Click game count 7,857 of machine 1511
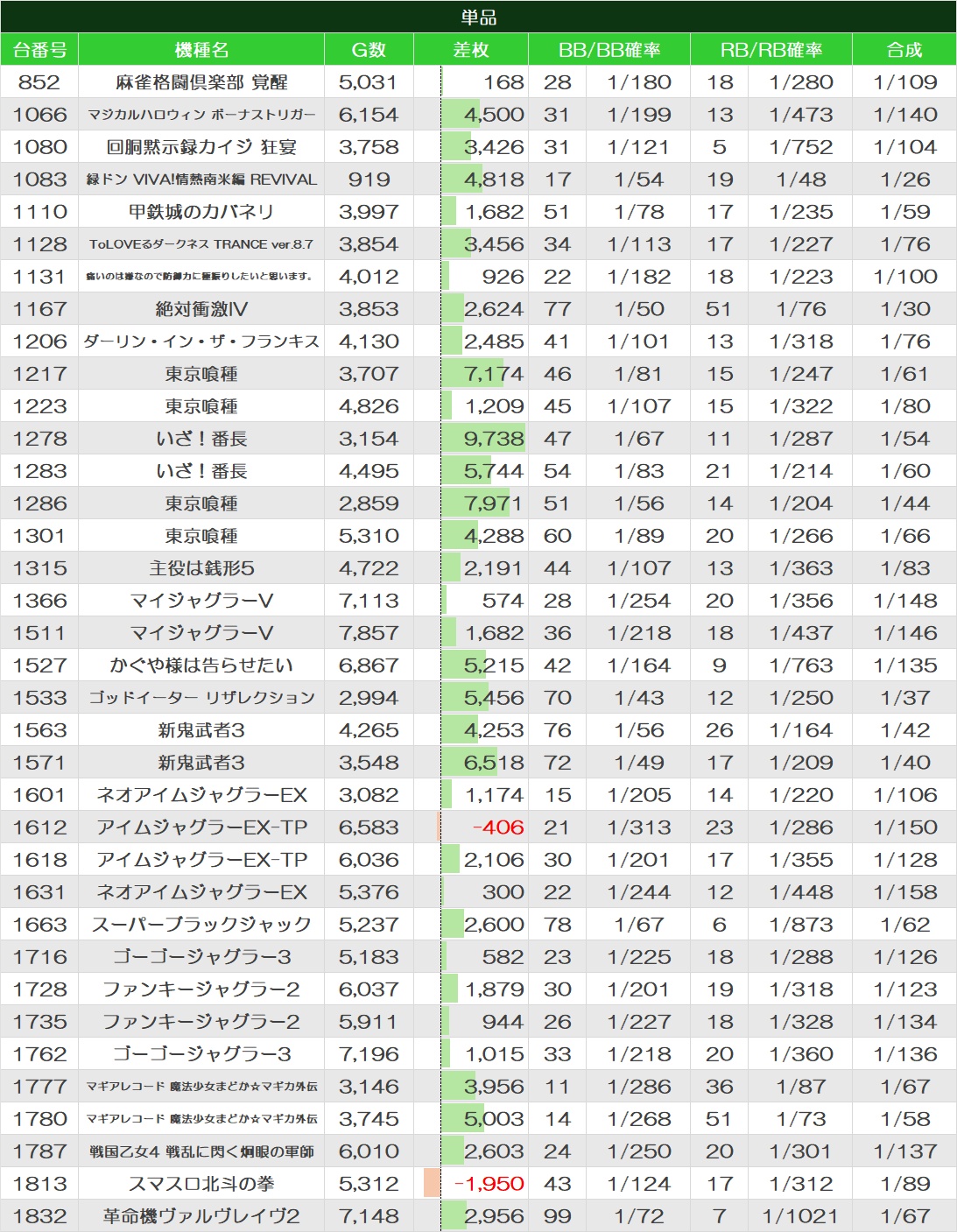The width and height of the screenshot is (957, 1232). coord(369,633)
